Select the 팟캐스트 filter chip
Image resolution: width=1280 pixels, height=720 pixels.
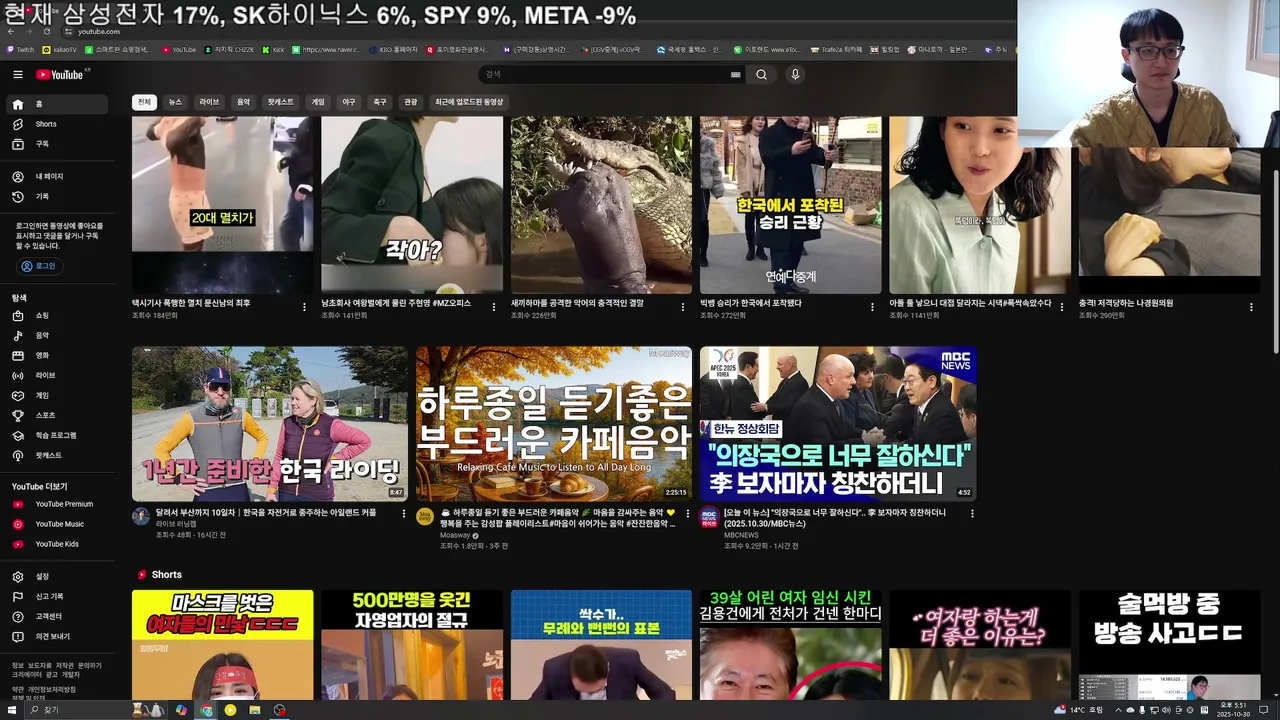pyautogui.click(x=280, y=102)
